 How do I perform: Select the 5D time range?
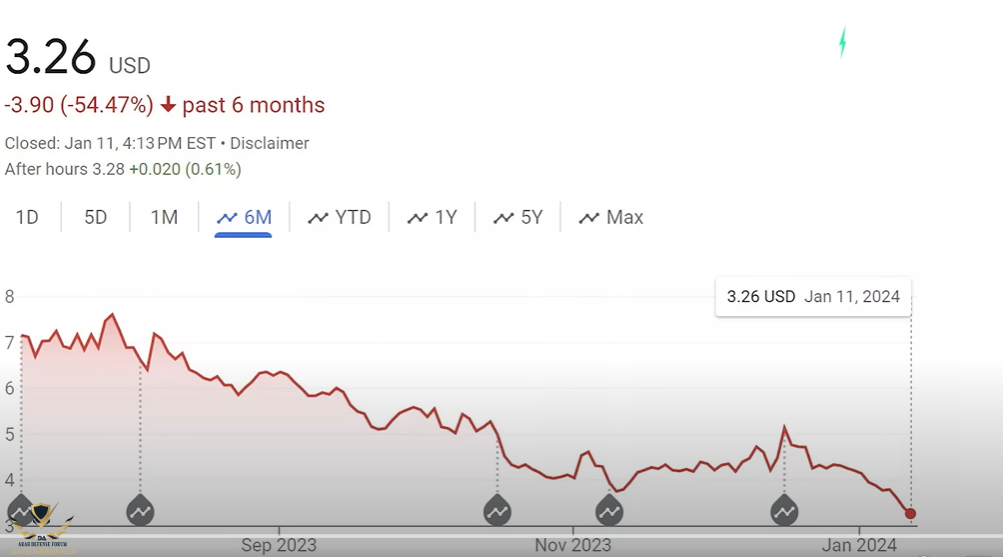coord(95,217)
